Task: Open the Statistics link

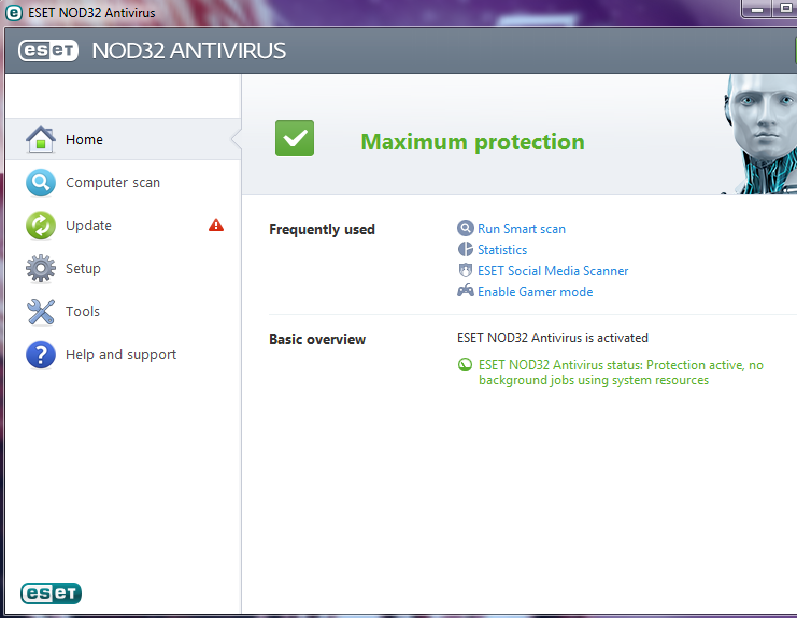Action: coord(502,250)
